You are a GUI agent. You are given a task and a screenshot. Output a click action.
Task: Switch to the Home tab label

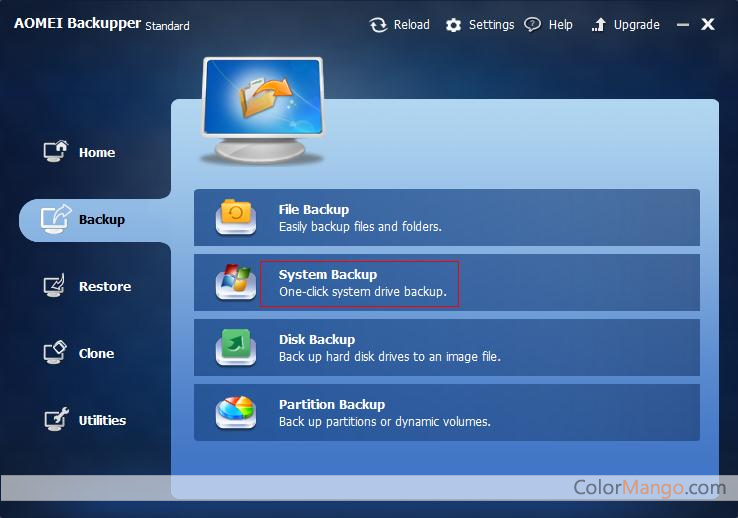[x=97, y=153]
